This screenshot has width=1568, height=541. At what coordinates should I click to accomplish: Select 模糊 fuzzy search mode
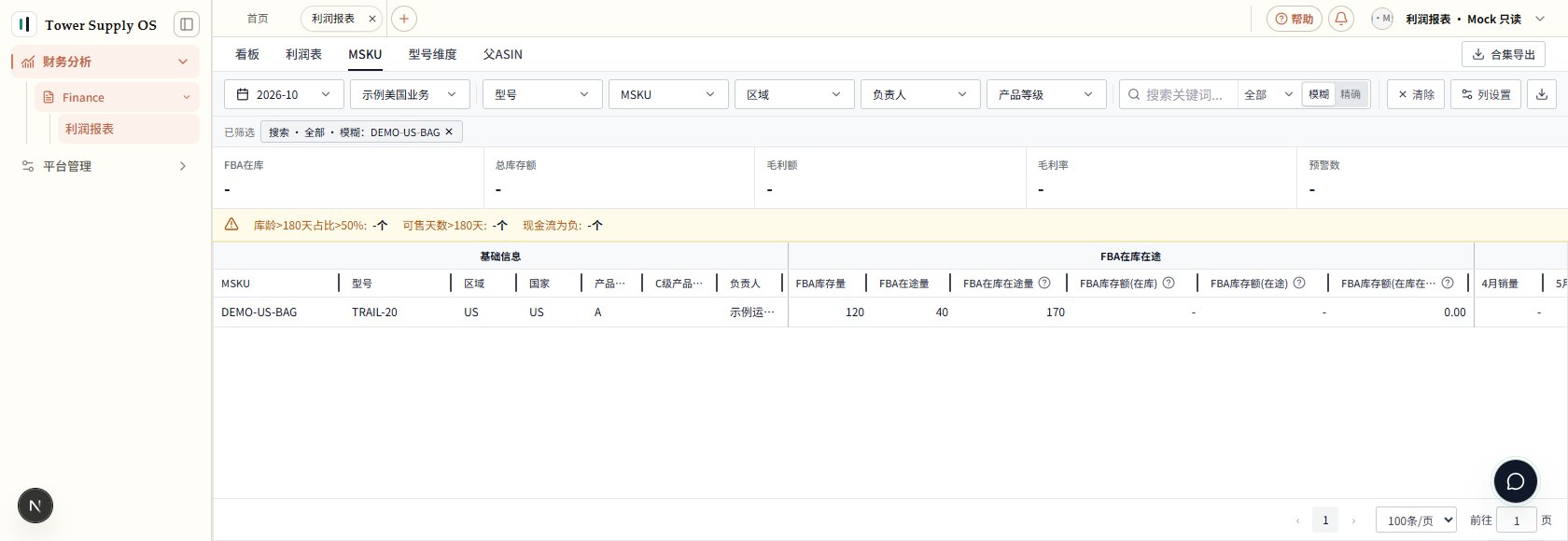(x=1319, y=94)
